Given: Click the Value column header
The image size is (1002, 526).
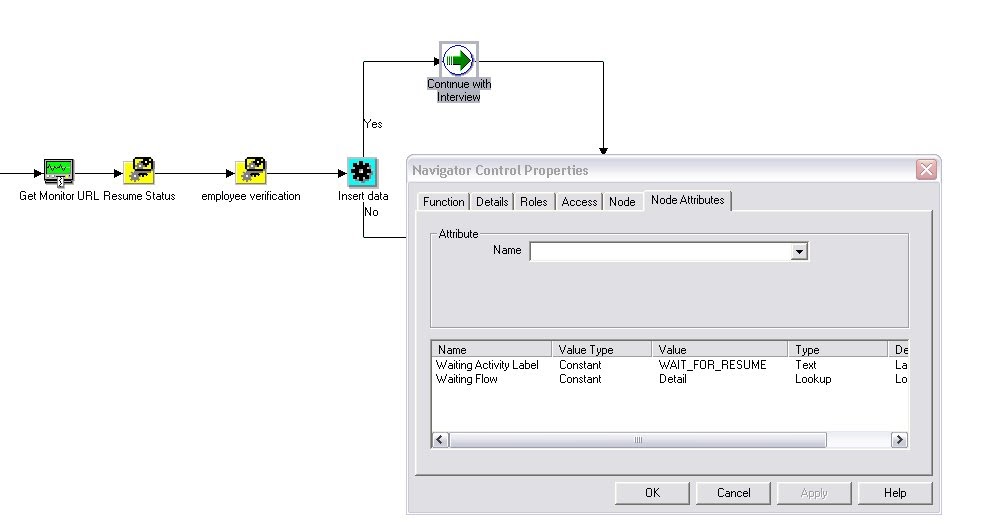Looking at the screenshot, I should tap(720, 350).
